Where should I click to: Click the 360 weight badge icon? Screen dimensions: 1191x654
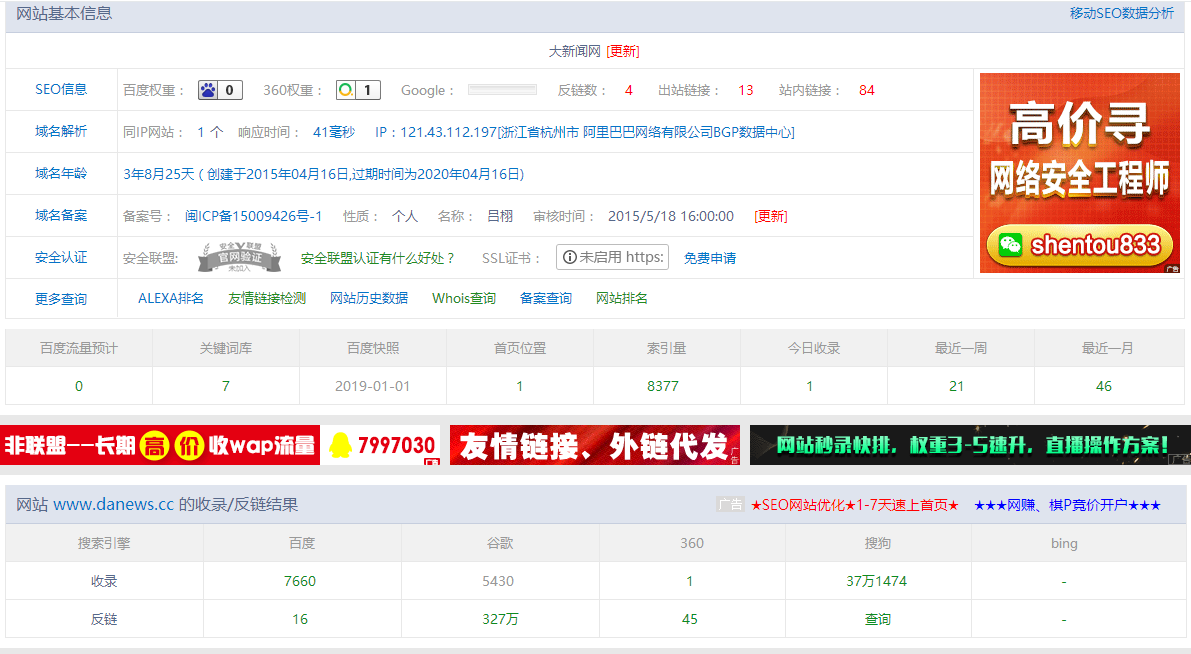click(357, 90)
